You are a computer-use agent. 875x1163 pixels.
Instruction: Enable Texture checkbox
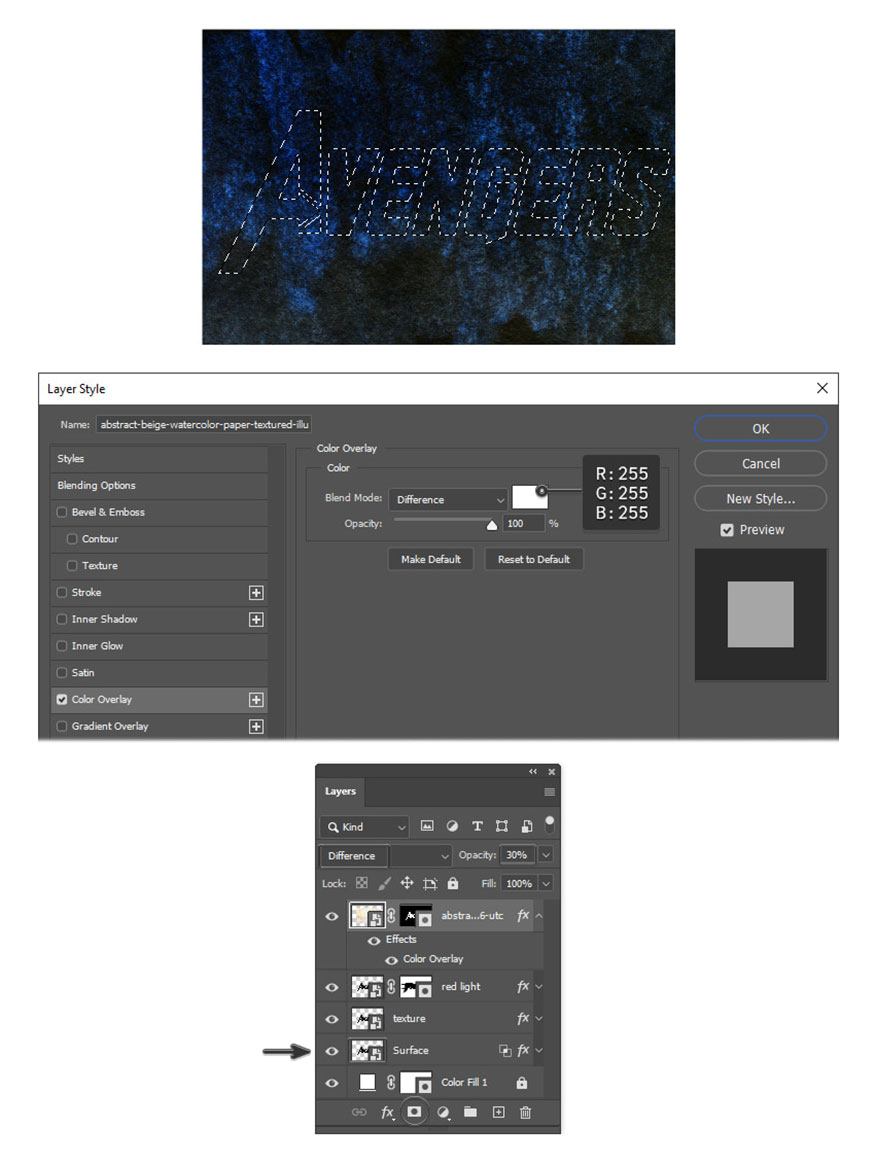72,565
